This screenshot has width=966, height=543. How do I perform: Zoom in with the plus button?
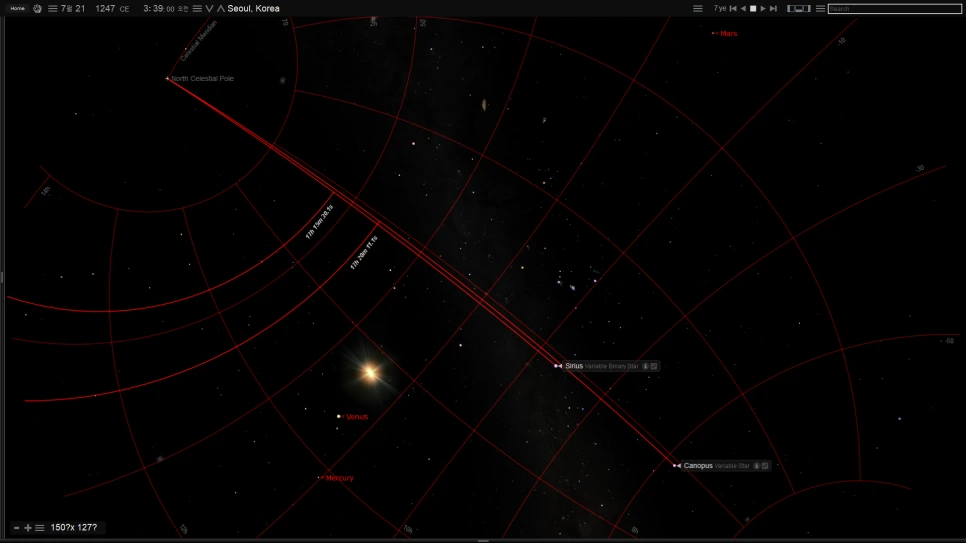coord(28,528)
